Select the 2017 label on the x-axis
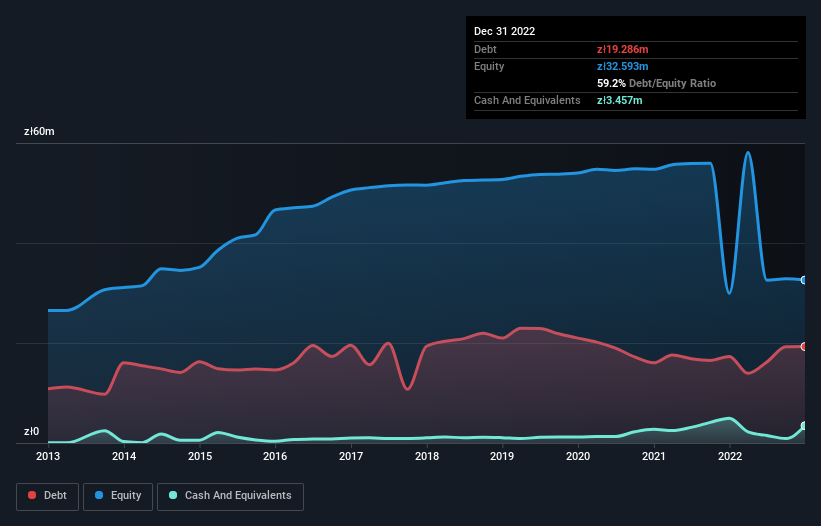Screen dimensions: 821x526 click(351, 456)
